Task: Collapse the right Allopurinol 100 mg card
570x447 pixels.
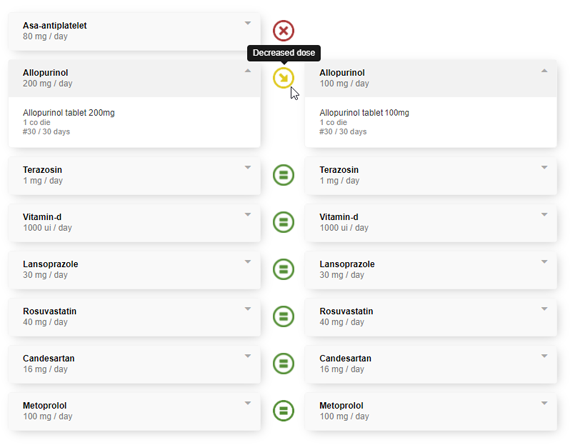Action: point(544,71)
